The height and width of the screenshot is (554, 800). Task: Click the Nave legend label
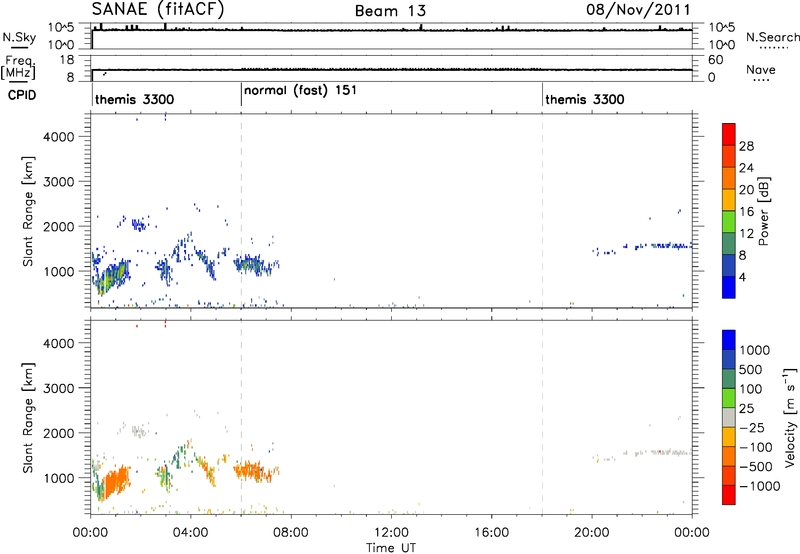(x=761, y=69)
